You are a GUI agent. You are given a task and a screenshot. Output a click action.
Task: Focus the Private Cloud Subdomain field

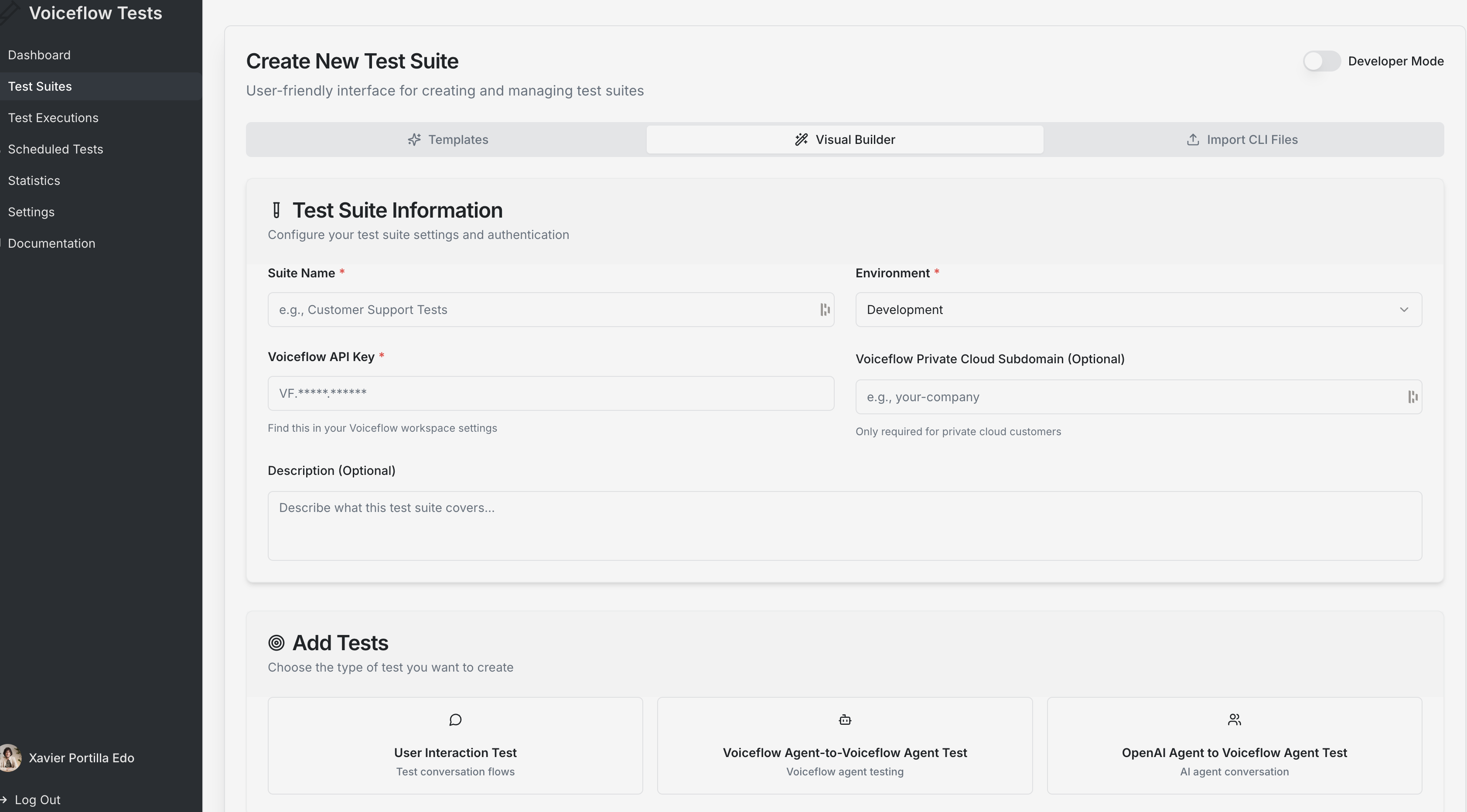(1138, 397)
